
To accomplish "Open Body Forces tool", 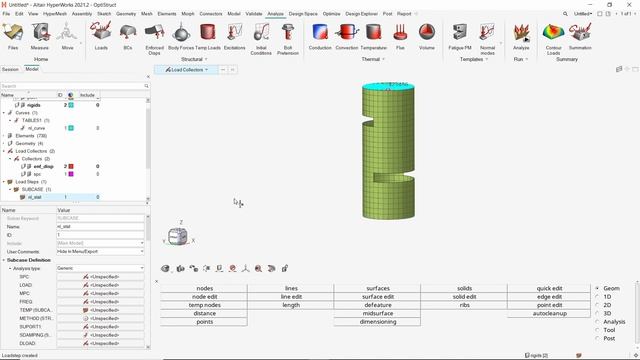I will click(x=181, y=36).
